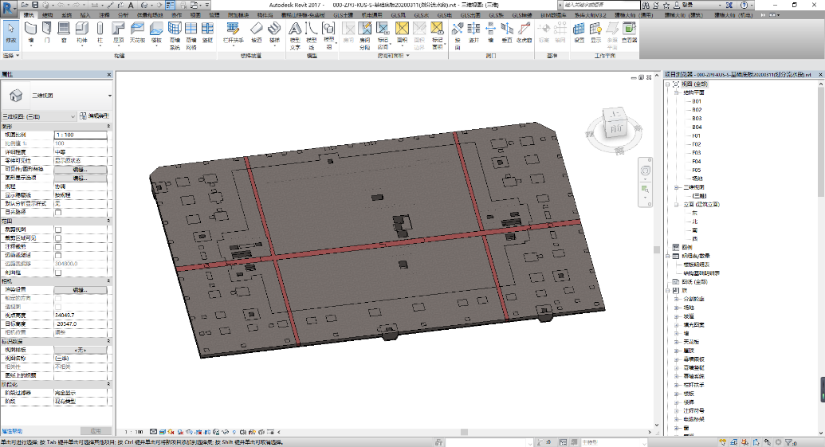This screenshot has width=825, height=447.
Task: Collapse the 明细表/数量 schedules node
Action: coord(669,256)
